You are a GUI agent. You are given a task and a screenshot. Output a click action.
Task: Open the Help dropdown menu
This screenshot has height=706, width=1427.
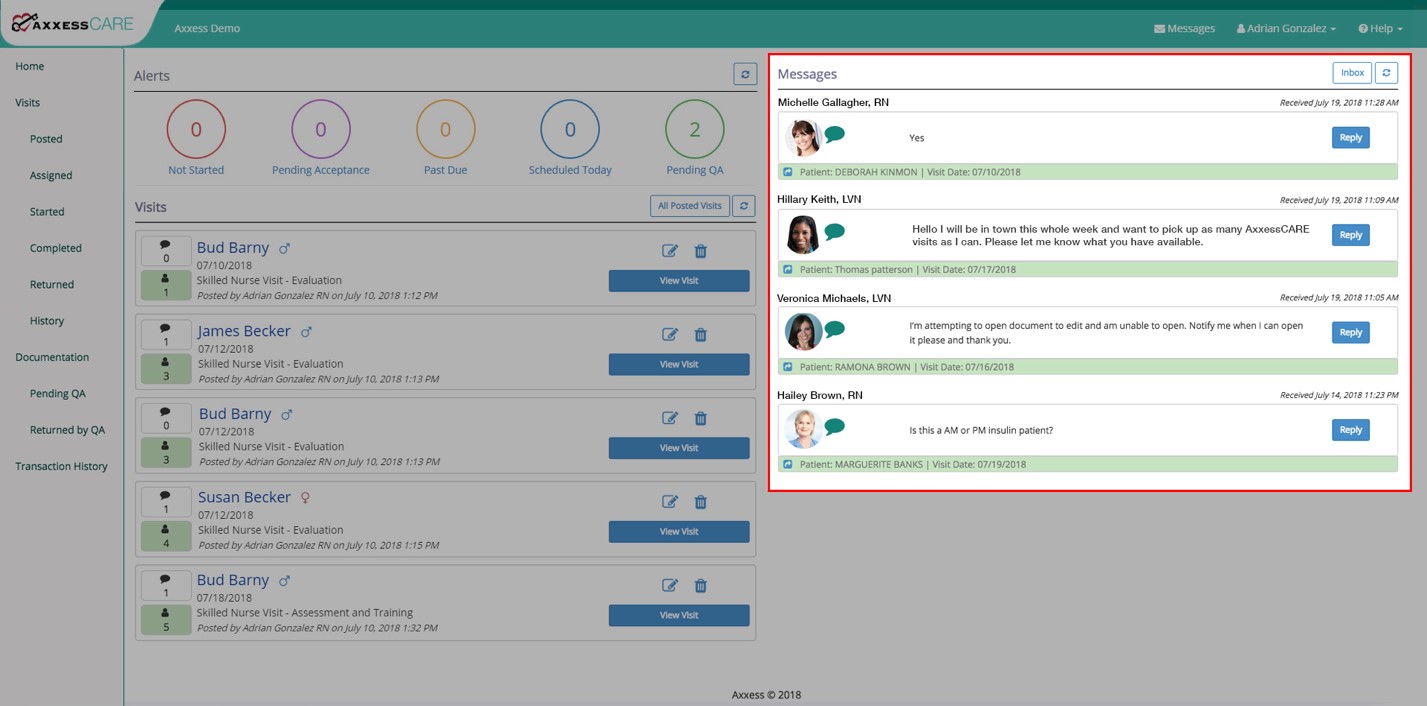1380,28
